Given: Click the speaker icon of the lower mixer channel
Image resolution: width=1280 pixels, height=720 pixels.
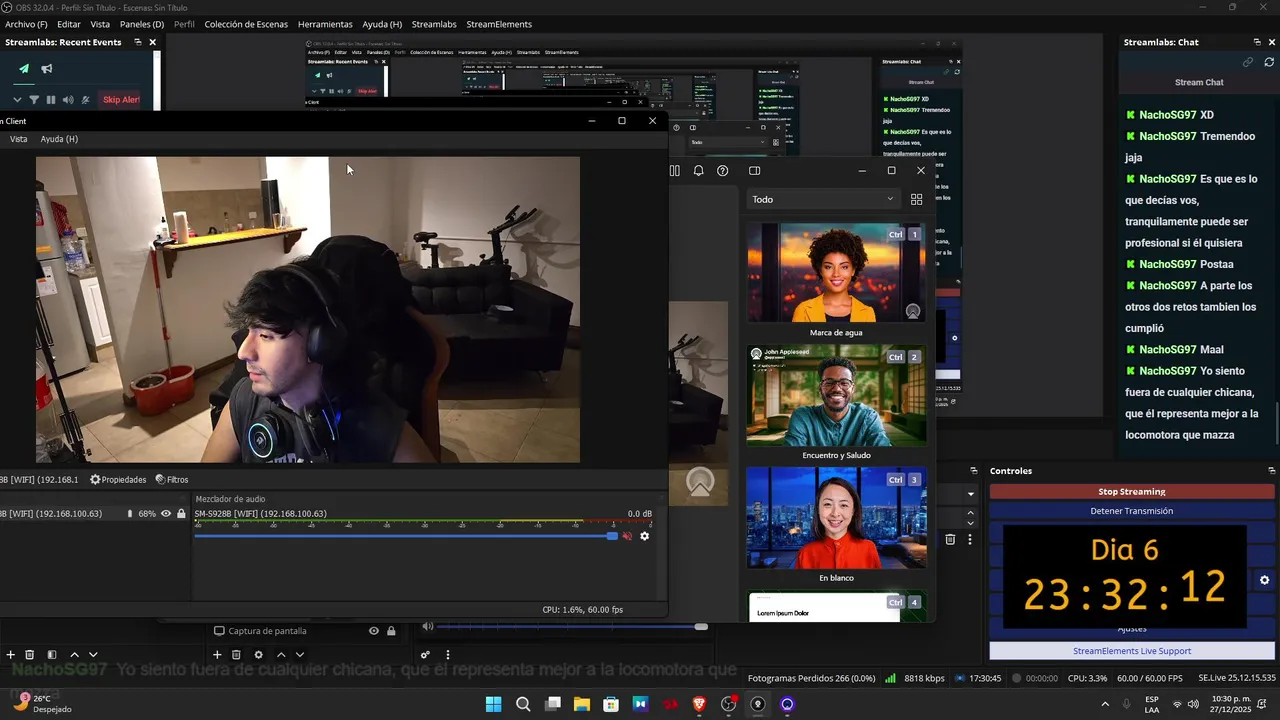Looking at the screenshot, I should (427, 627).
